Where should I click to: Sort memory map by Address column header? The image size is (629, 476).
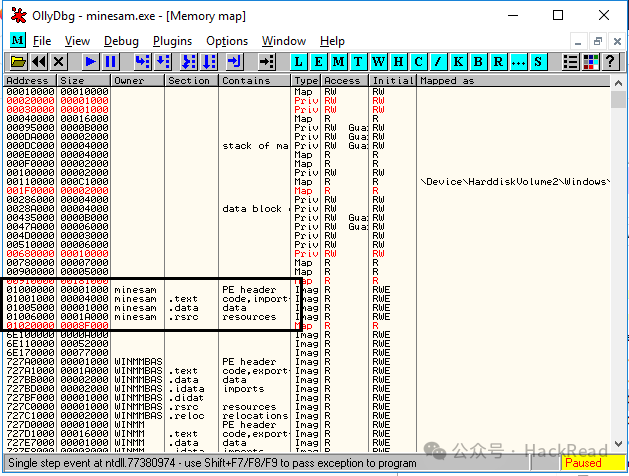[30, 81]
